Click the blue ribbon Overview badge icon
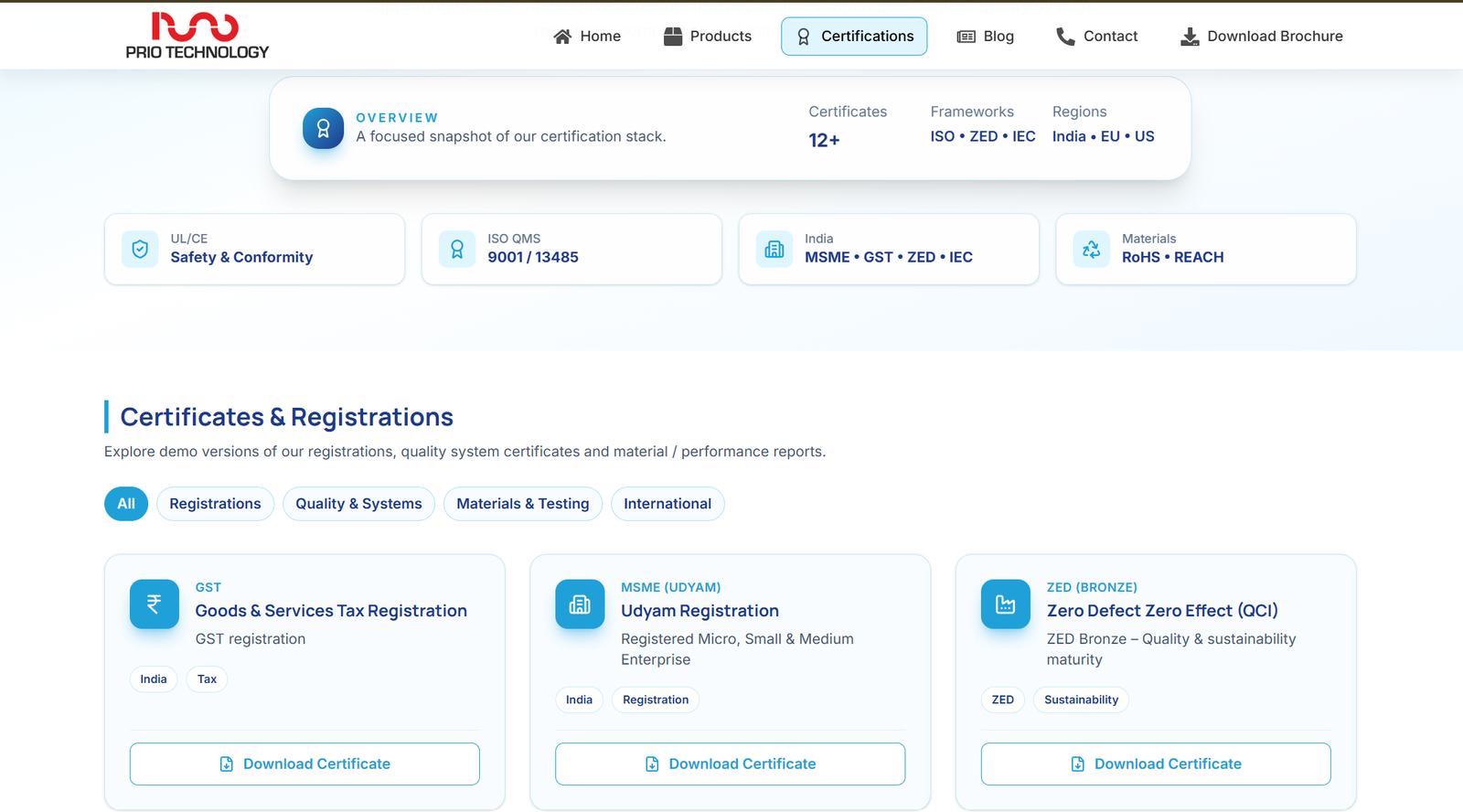 [x=323, y=128]
